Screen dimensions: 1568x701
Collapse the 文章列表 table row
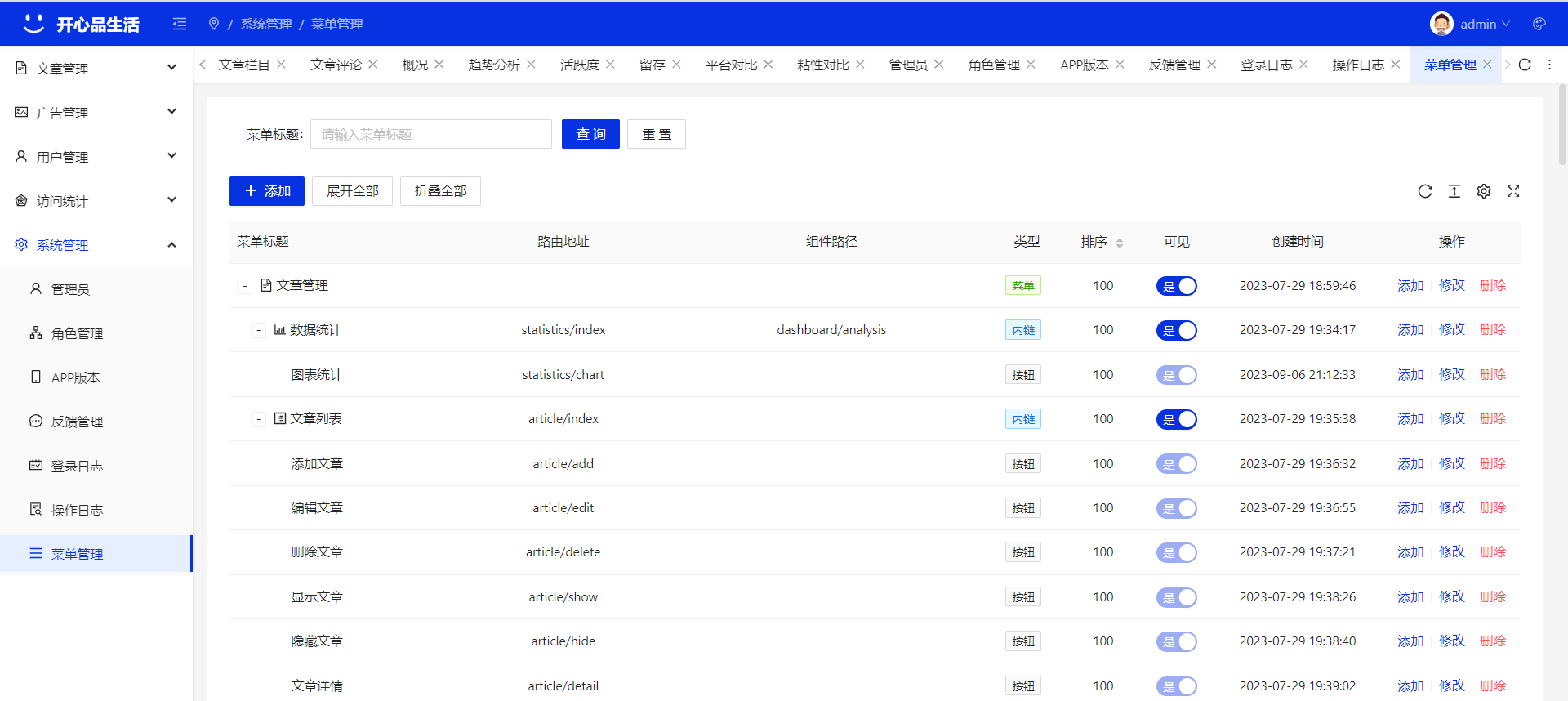(x=258, y=419)
